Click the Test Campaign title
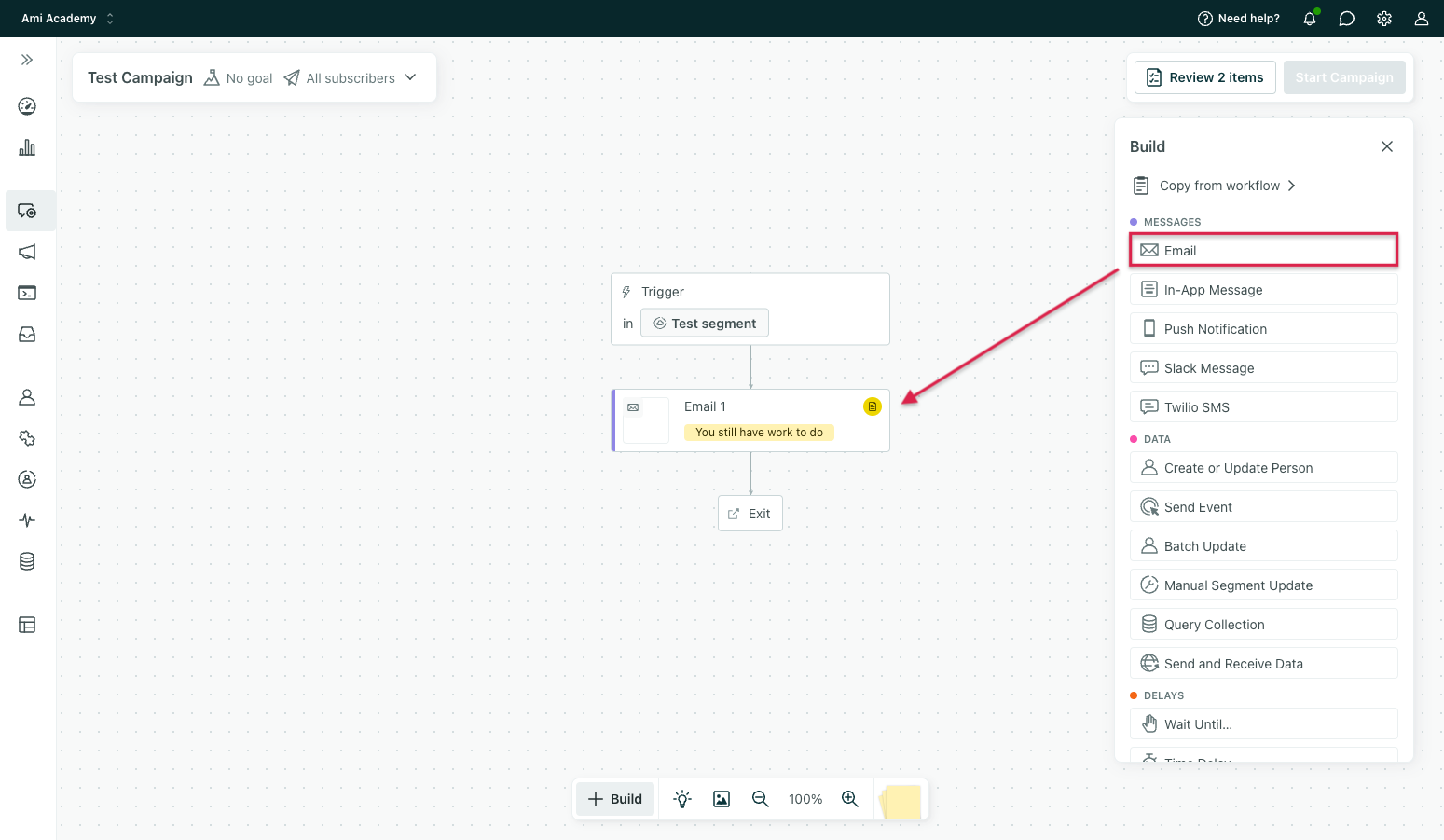 pyautogui.click(x=140, y=77)
